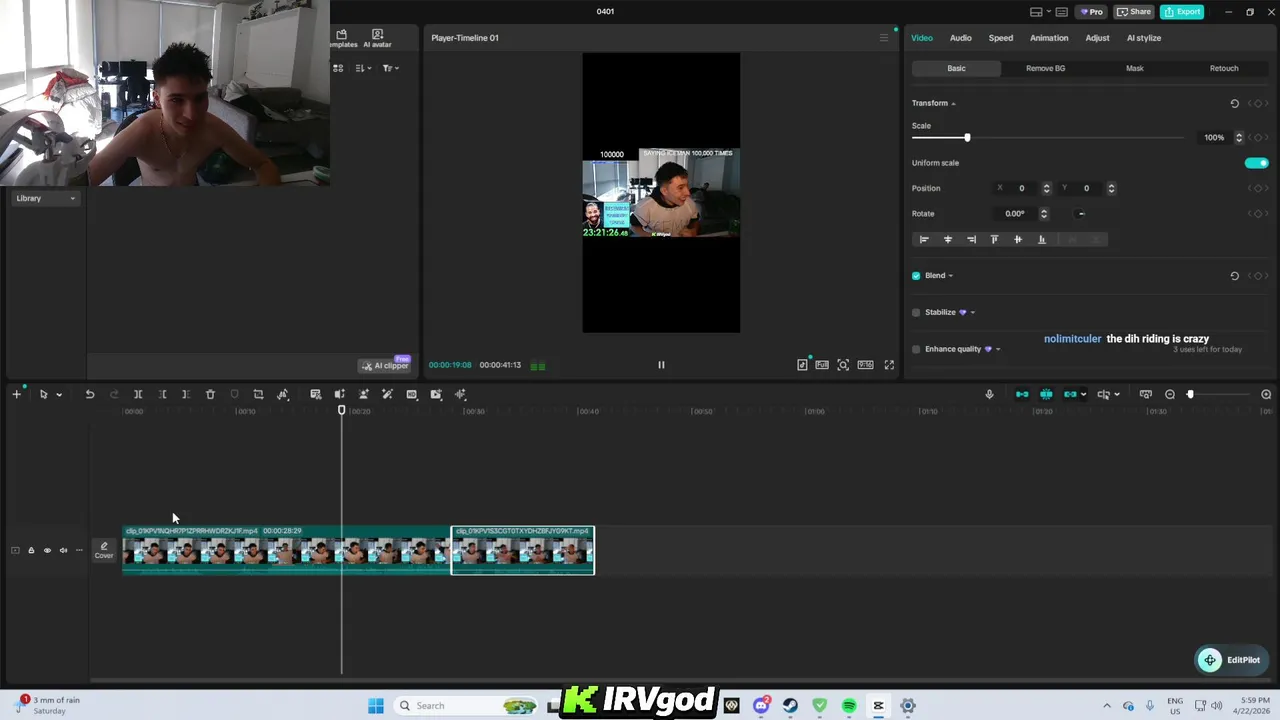Select the Crop tool in the timeline toolbar
Screen dimensions: 1280x720
coord(258,395)
